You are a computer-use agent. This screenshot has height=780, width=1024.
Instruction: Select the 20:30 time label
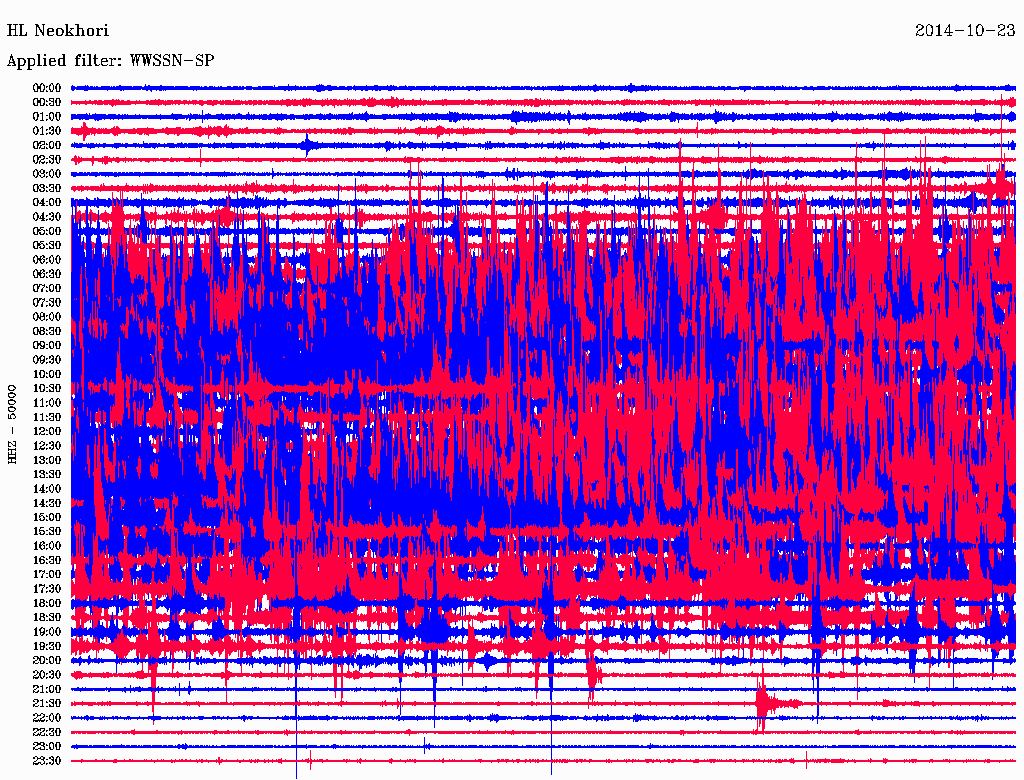(46, 675)
